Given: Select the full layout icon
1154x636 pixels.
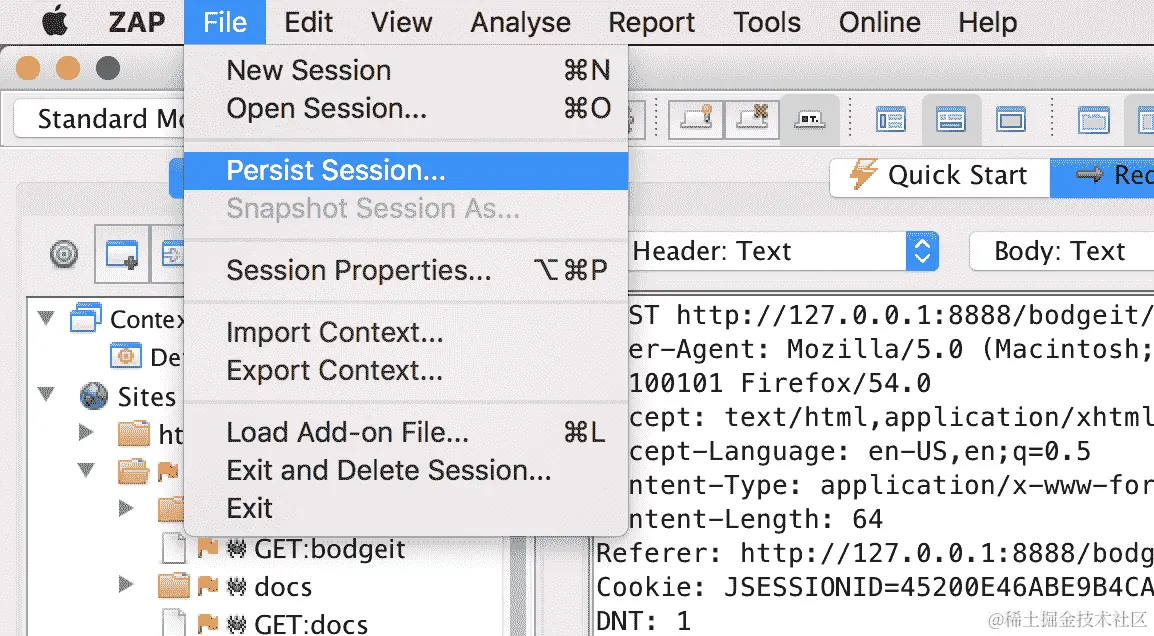Looking at the screenshot, I should pos(1010,119).
